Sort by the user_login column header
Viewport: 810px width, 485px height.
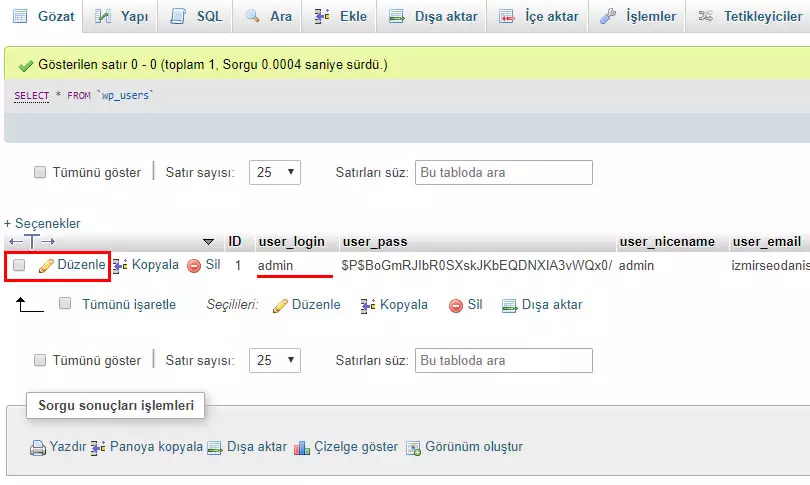pyautogui.click(x=291, y=242)
